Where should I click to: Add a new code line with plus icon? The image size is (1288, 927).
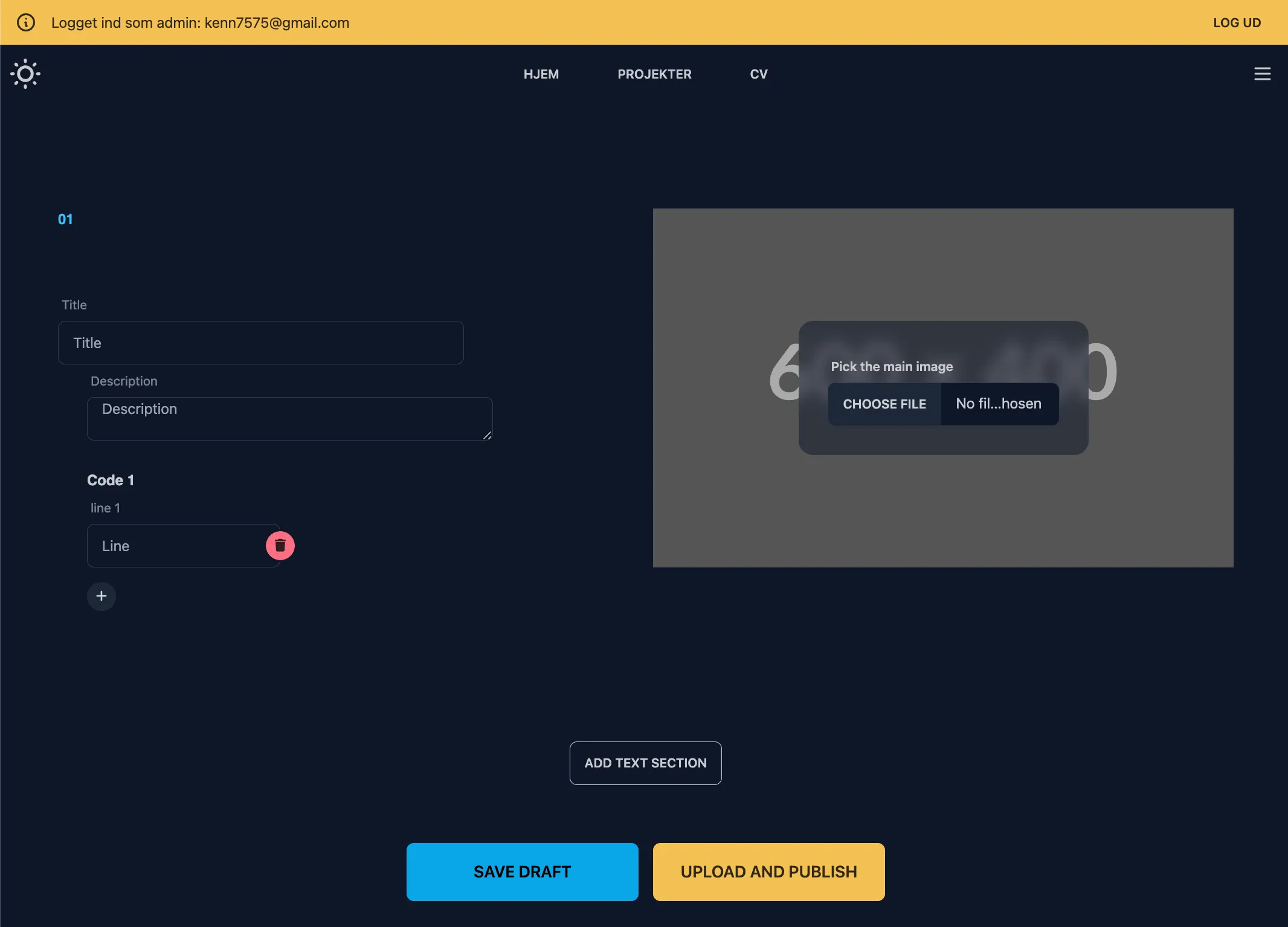pos(101,596)
